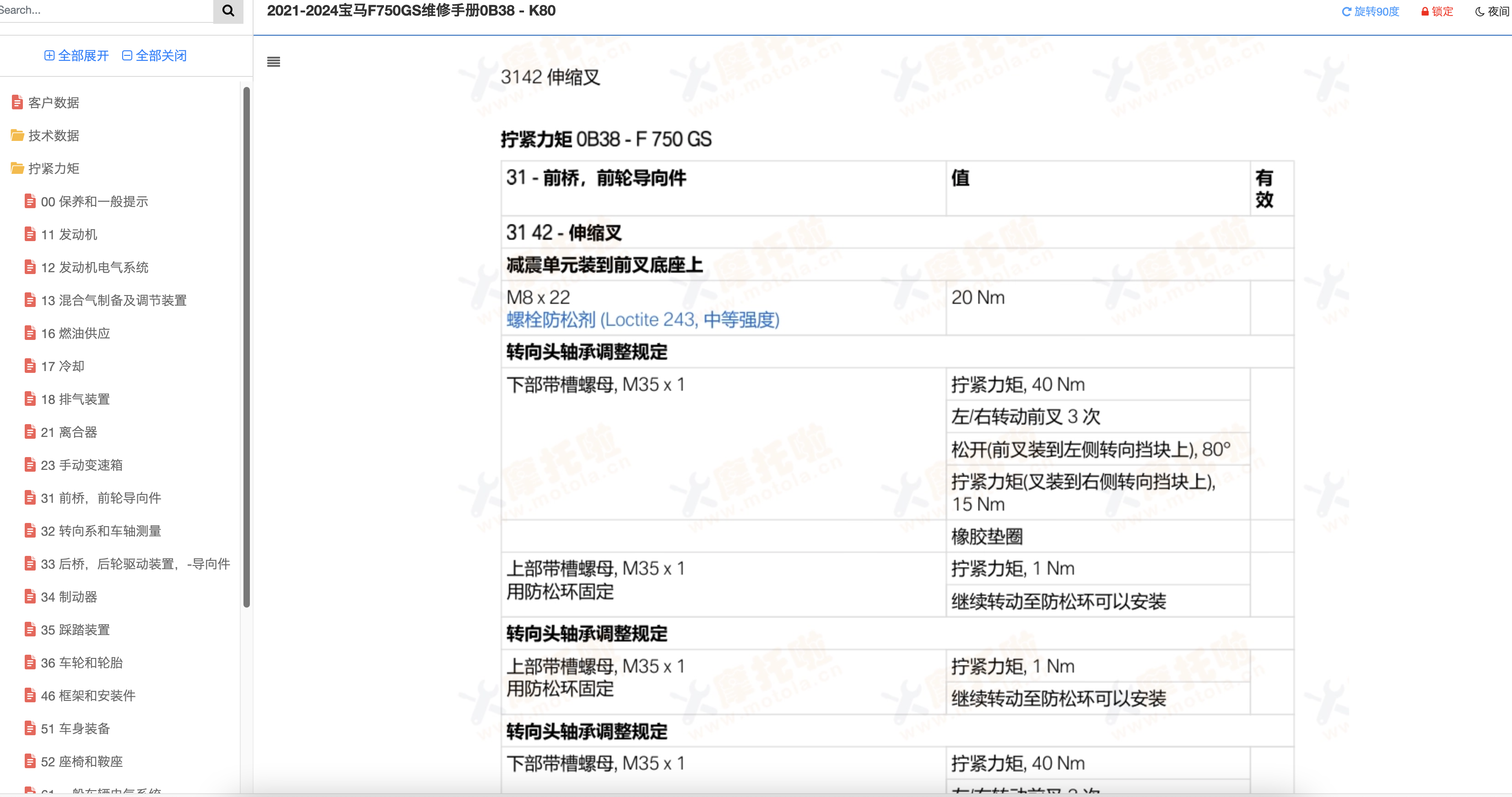1512x797 pixels.
Task: Click the M8 x 22 cell text
Action: (x=538, y=297)
